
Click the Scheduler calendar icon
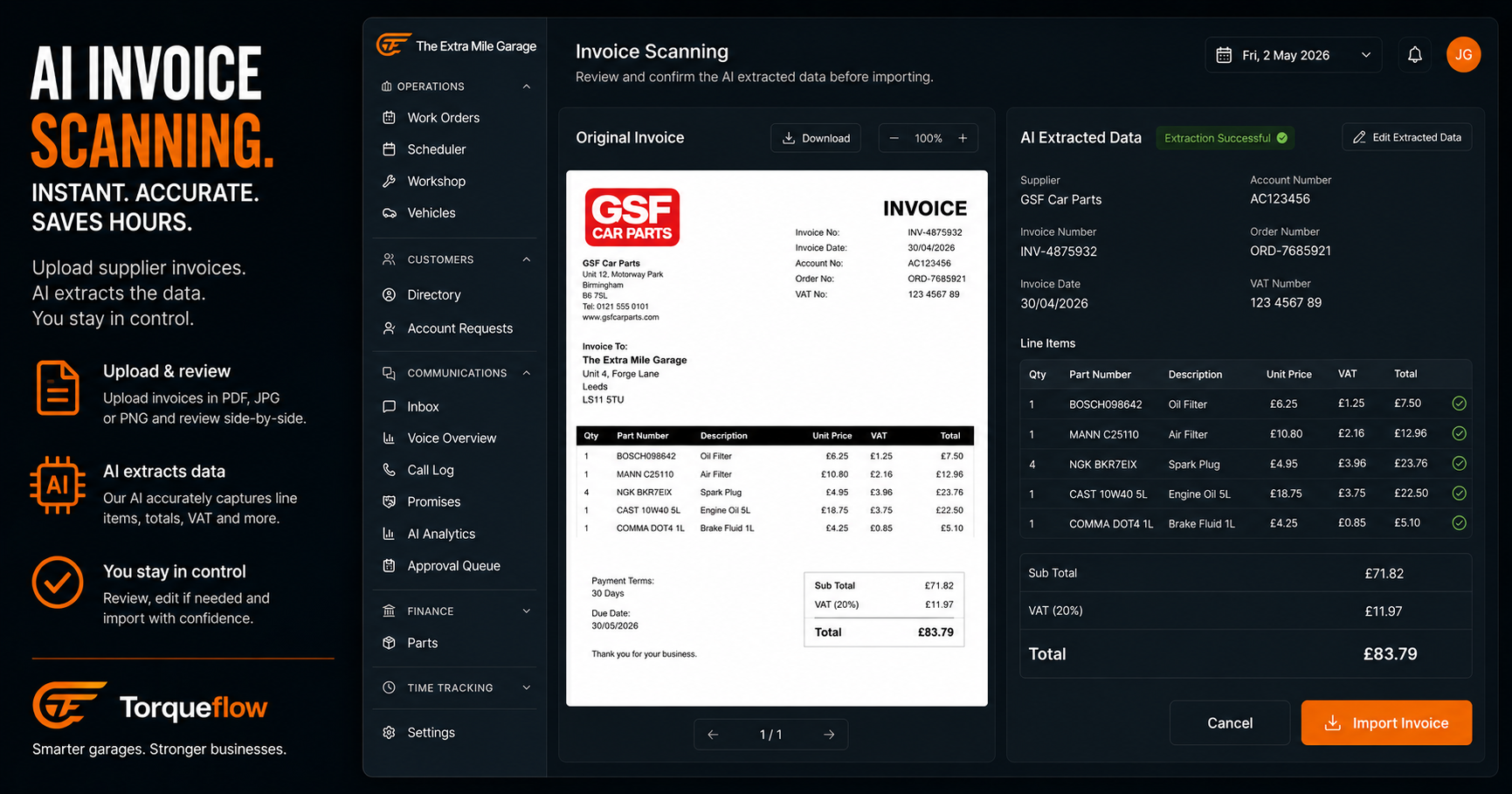point(389,149)
